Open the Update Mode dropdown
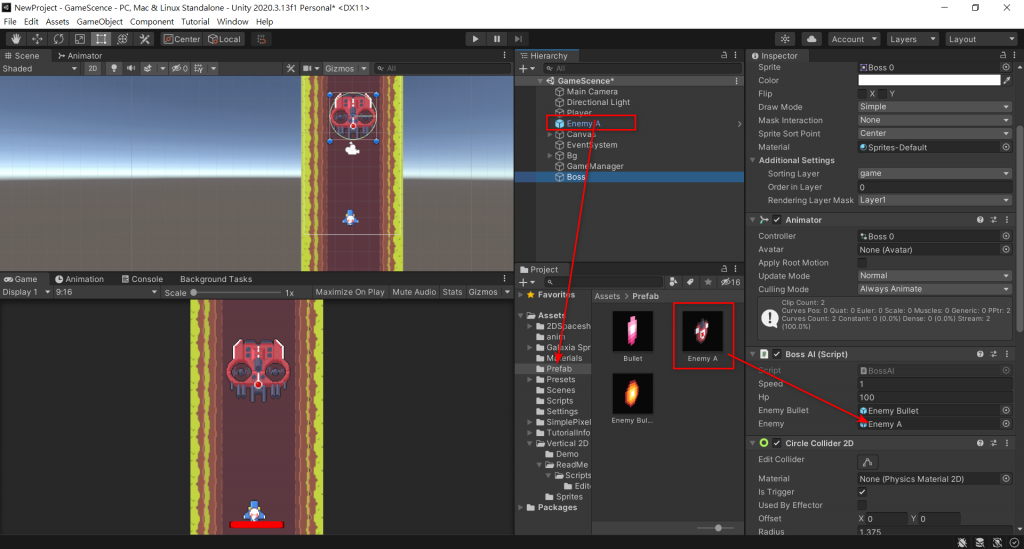Image resolution: width=1024 pixels, height=549 pixels. [x=935, y=275]
